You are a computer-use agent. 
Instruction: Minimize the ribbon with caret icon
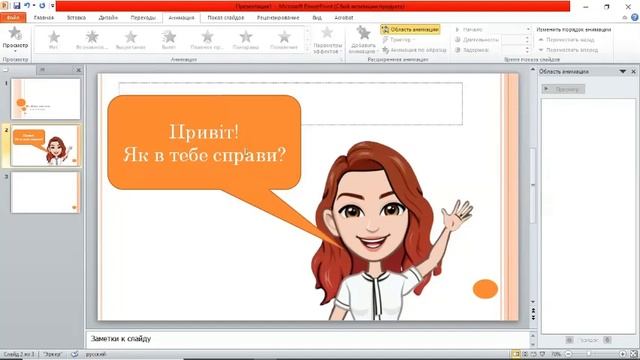624,18
